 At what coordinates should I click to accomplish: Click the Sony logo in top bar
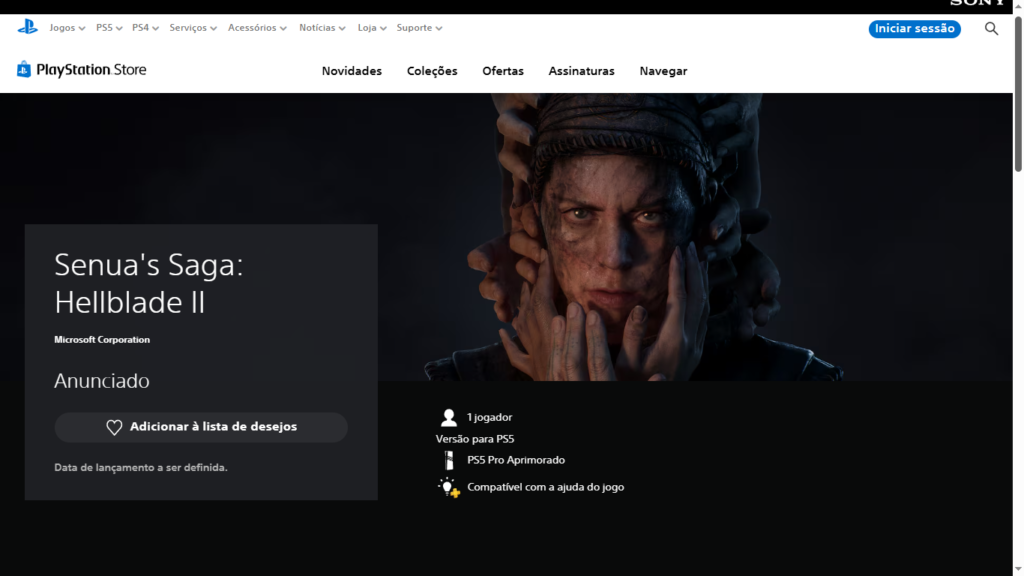pos(978,3)
